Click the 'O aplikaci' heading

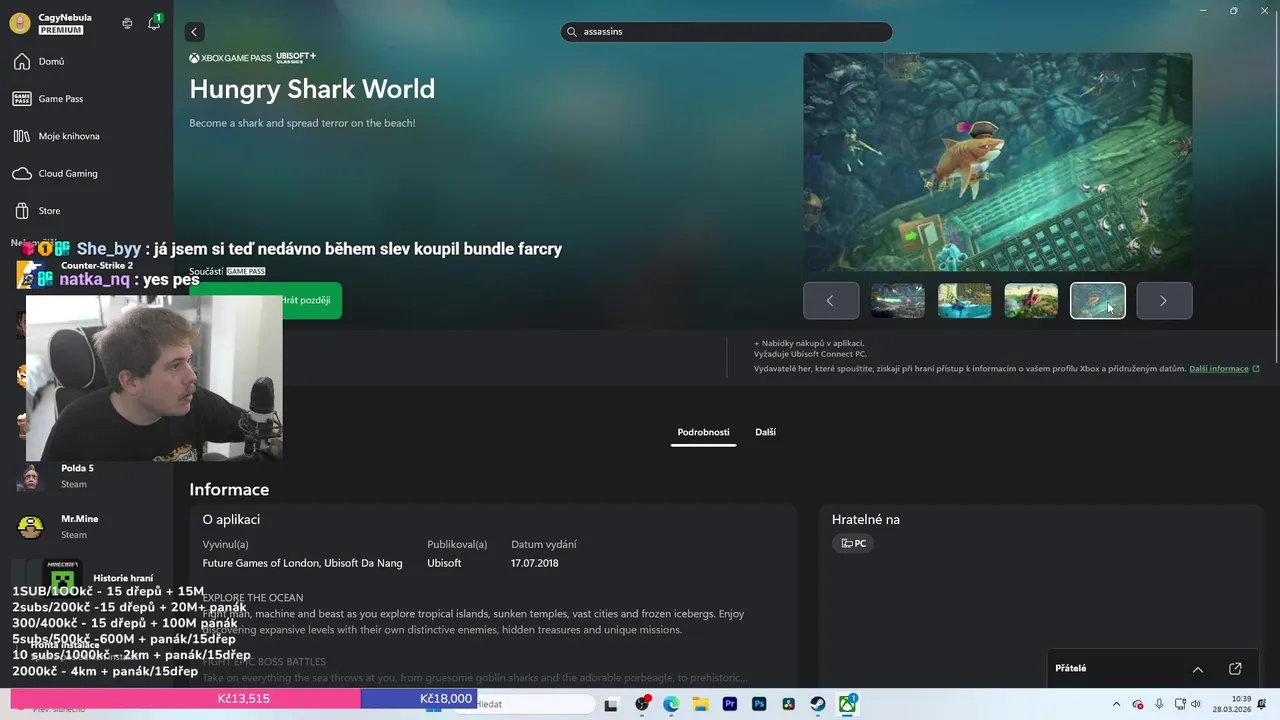click(231, 520)
